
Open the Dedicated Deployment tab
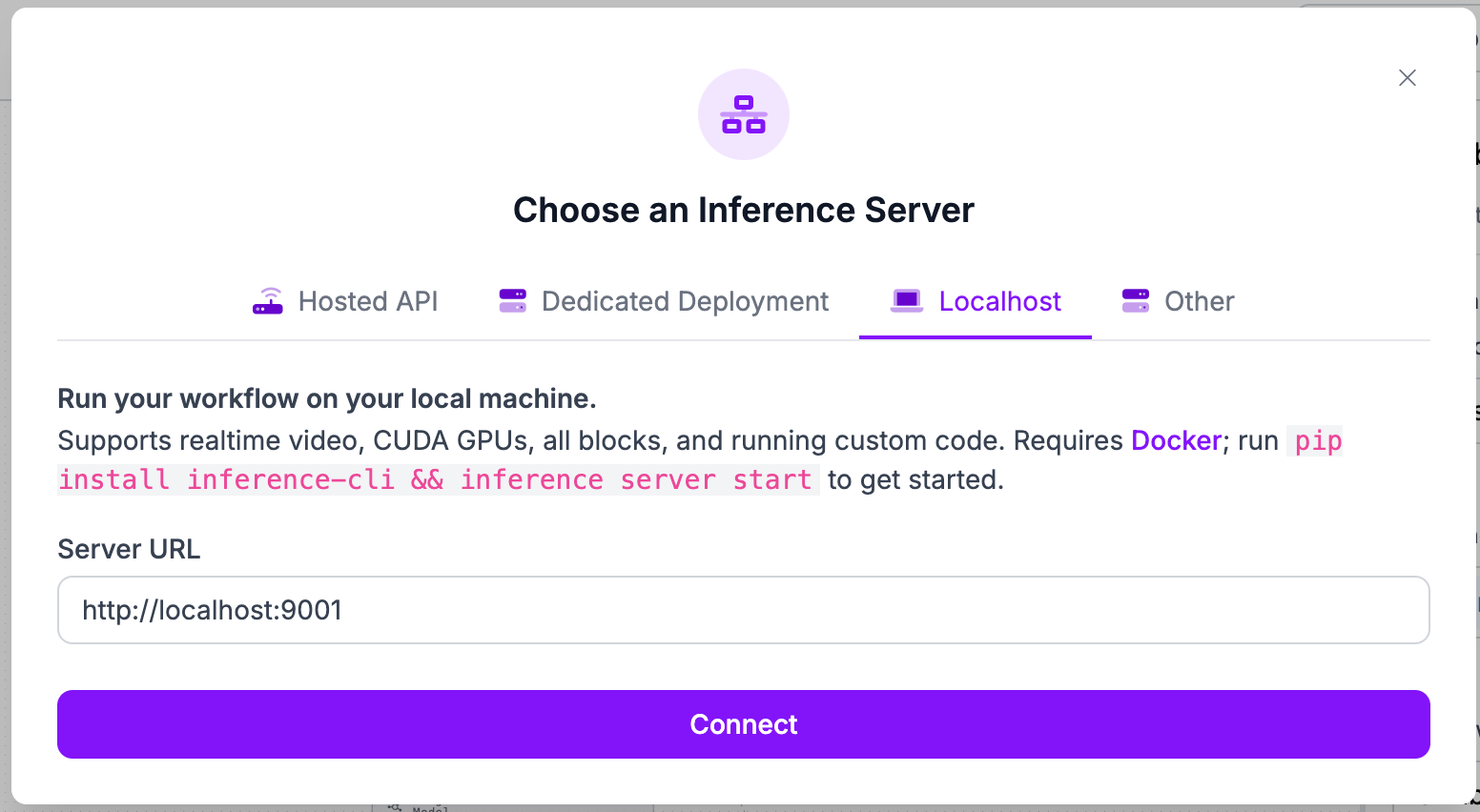[685, 301]
